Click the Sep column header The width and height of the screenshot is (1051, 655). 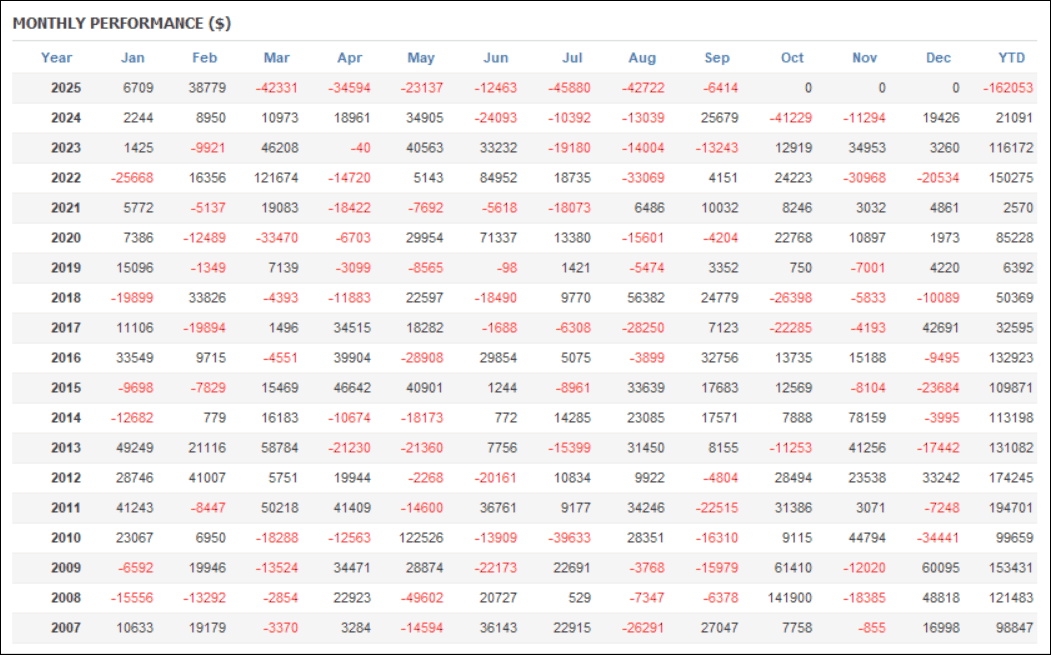coord(717,58)
